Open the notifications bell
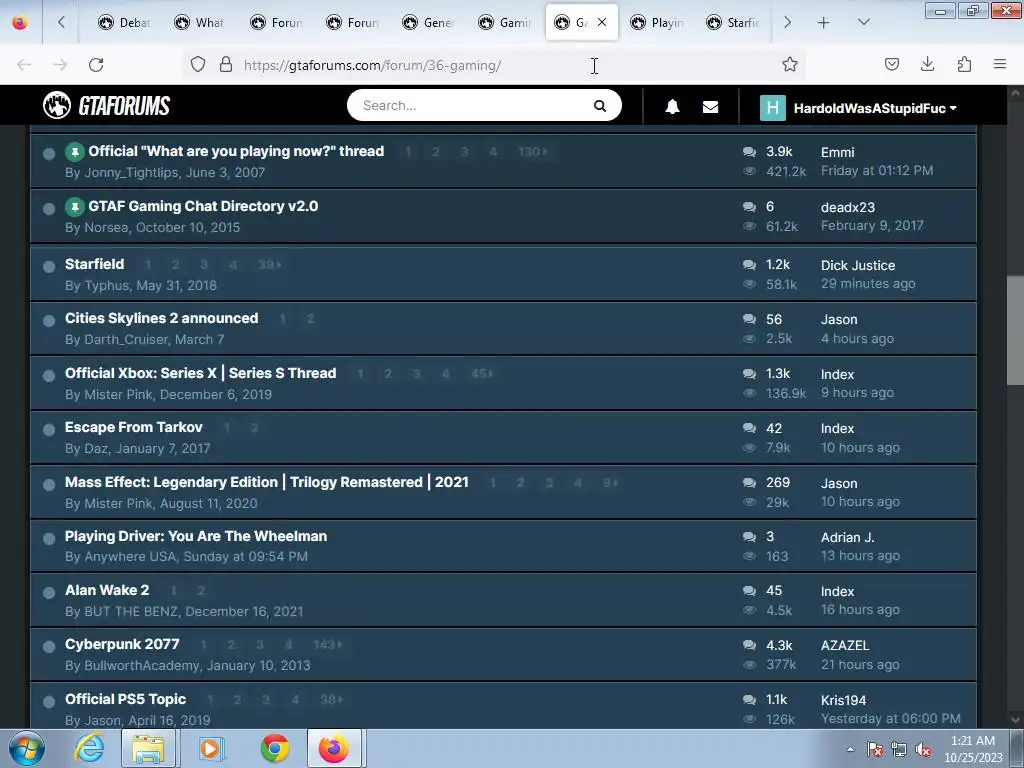This screenshot has width=1024, height=768. (x=672, y=106)
